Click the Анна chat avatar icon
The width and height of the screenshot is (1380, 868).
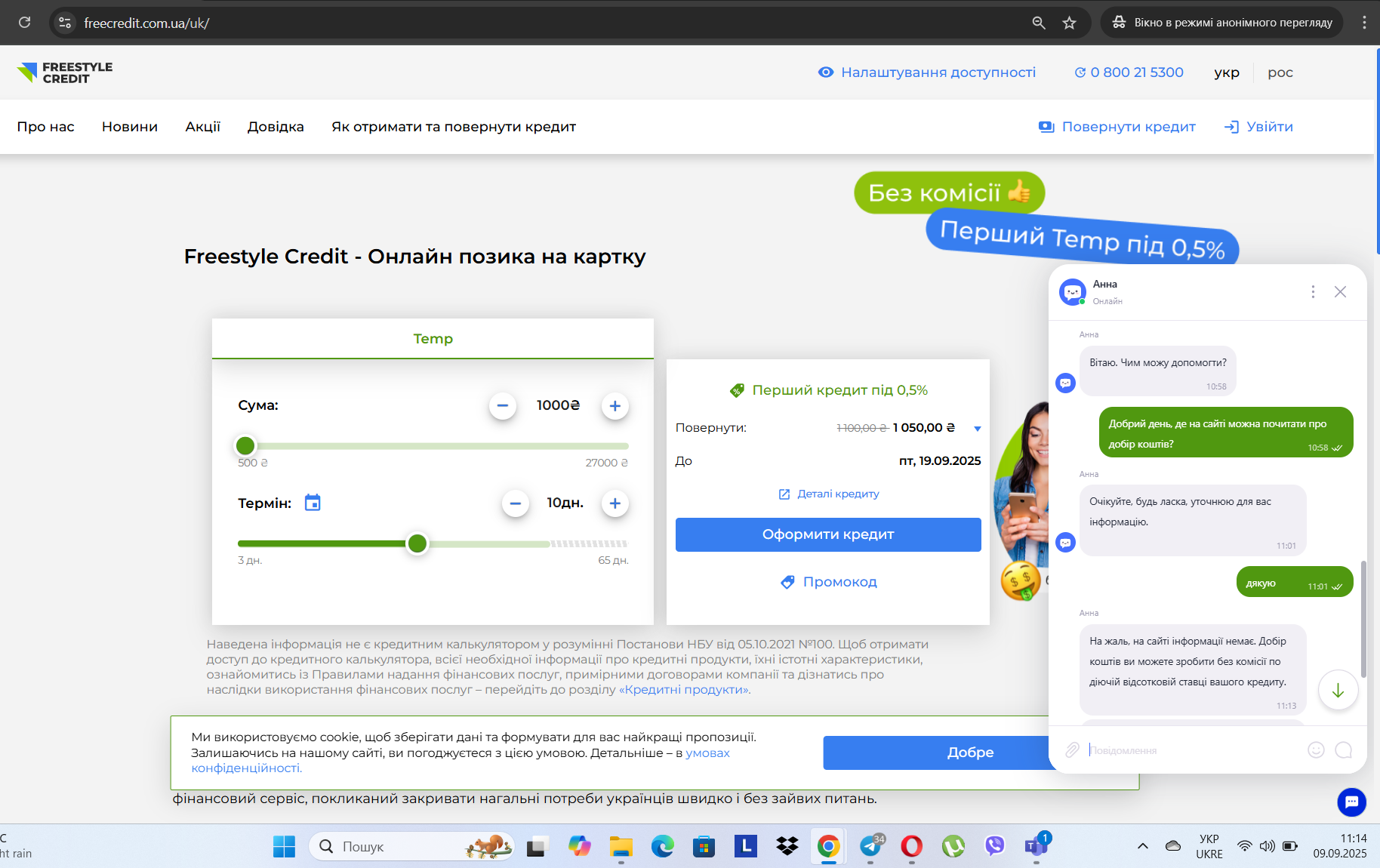pos(1073,291)
